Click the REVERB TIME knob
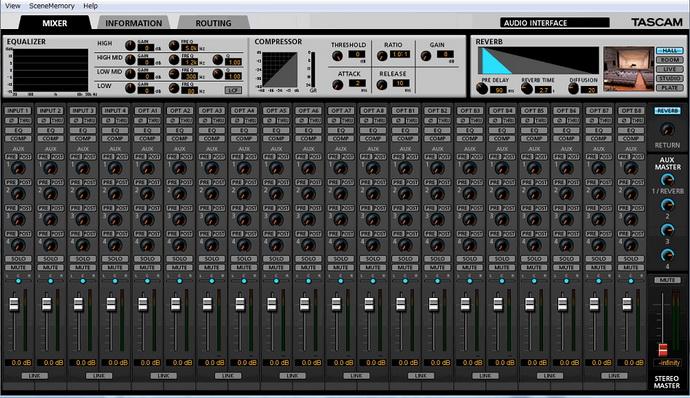Screen dimensions: 690x398 click(x=527, y=89)
